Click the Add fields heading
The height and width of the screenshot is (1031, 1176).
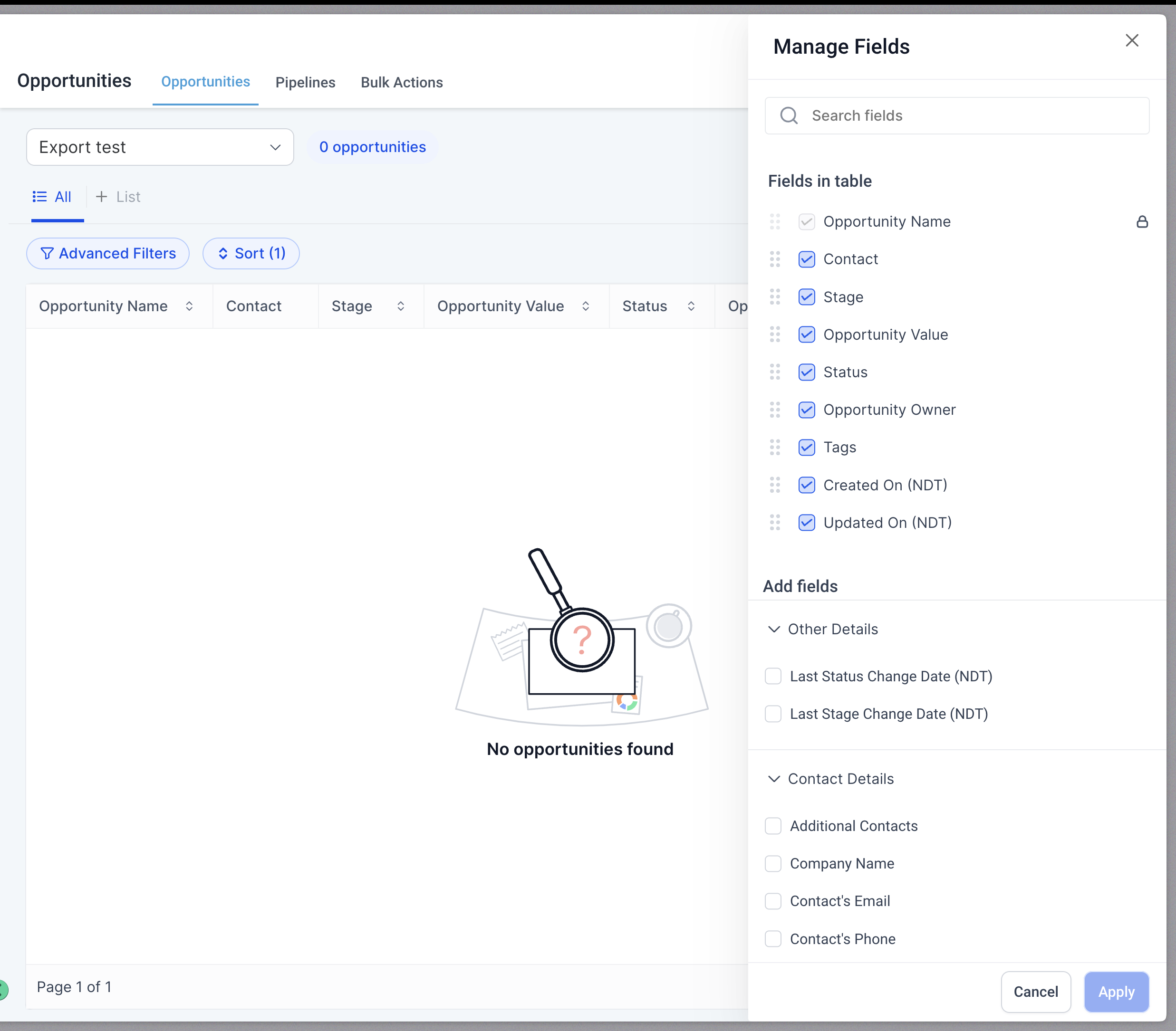[800, 586]
